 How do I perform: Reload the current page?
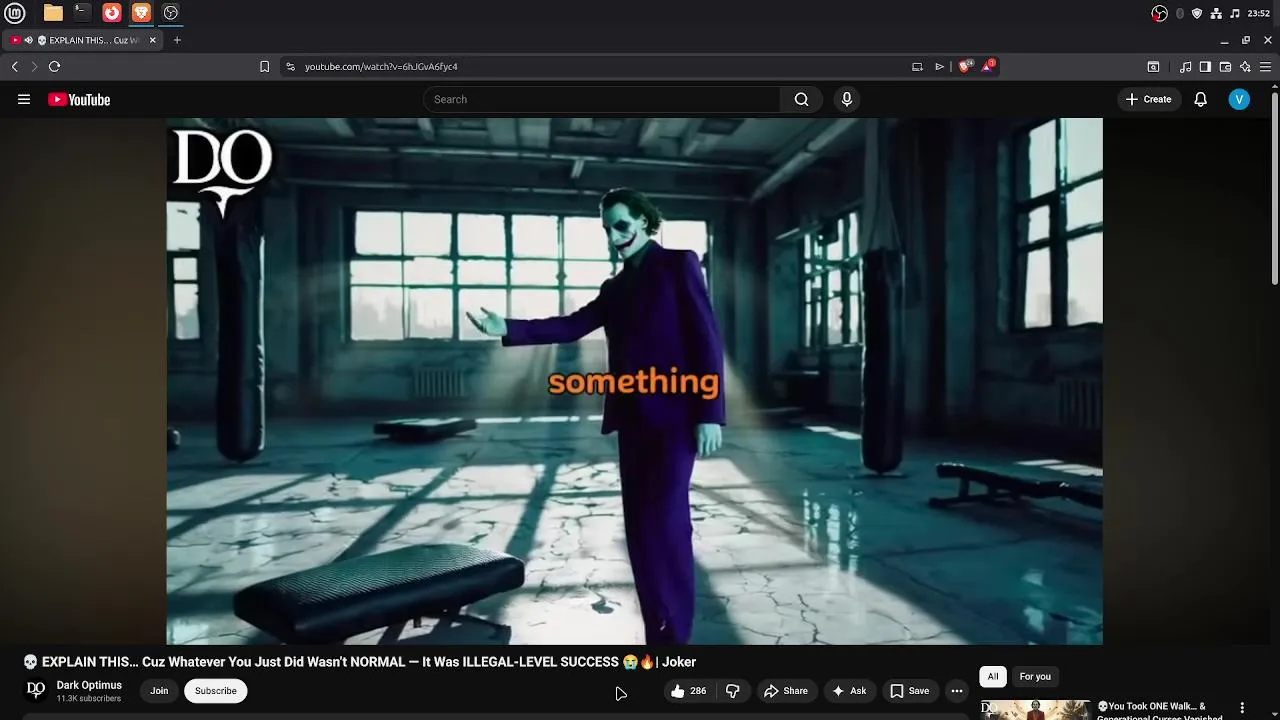[x=54, y=66]
